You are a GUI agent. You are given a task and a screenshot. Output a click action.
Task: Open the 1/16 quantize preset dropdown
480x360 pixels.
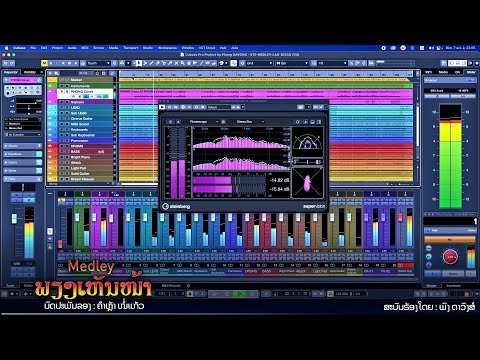(x=332, y=63)
